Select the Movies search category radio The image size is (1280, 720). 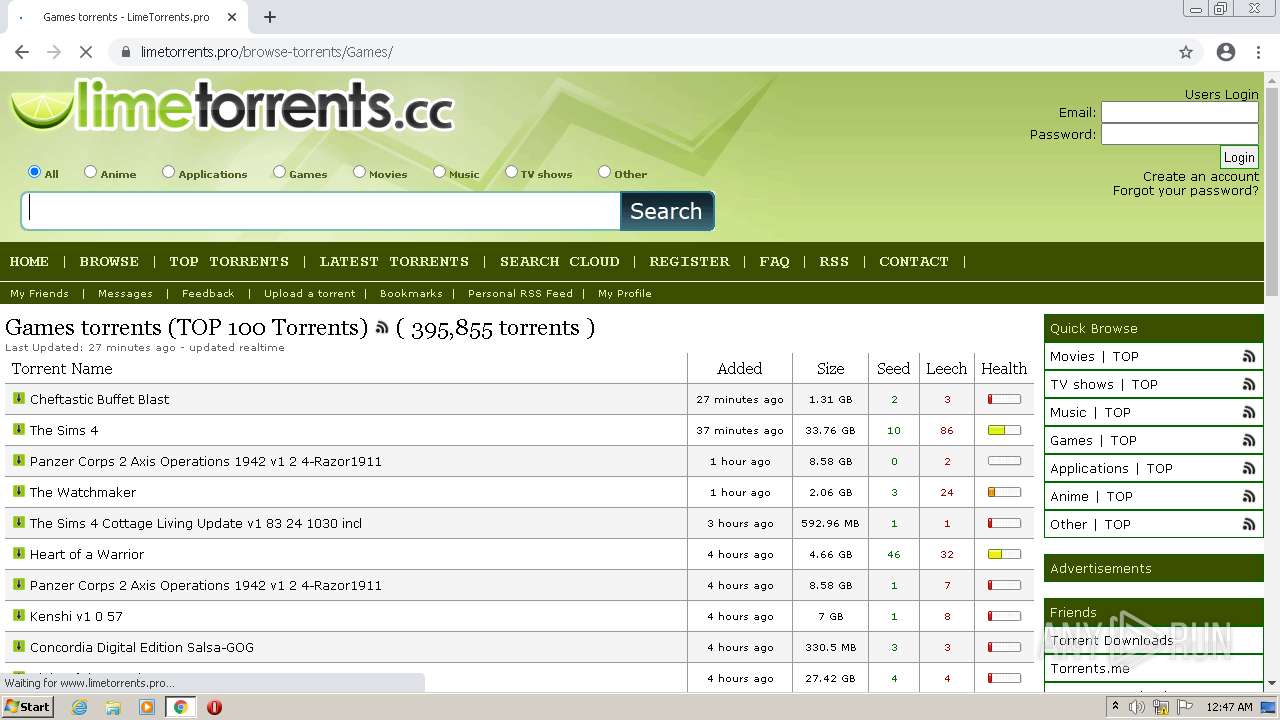coord(359,172)
